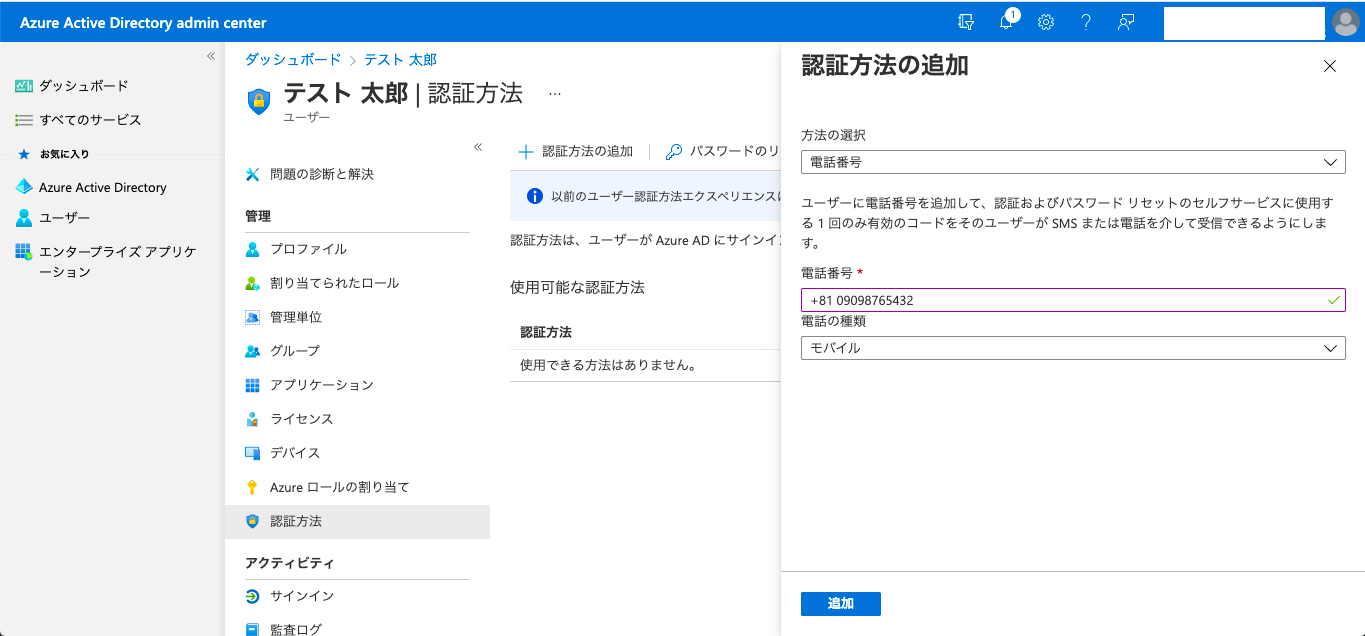Open the notifications bell icon
The image size is (1365, 636).
1007,22
